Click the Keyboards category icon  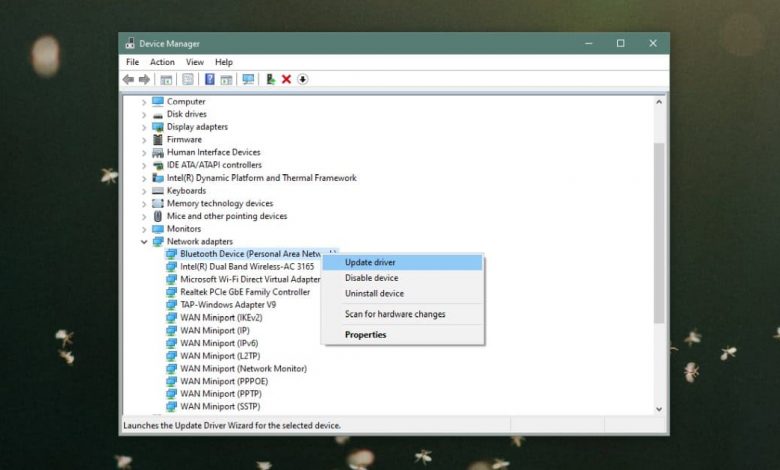[x=158, y=190]
